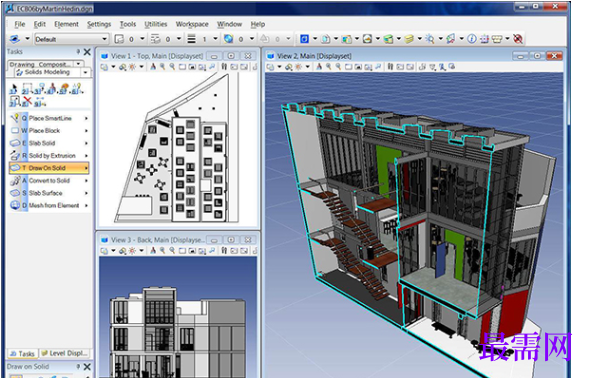Open the Help menu
Viewport: 591px width, 378px height.
click(x=258, y=24)
